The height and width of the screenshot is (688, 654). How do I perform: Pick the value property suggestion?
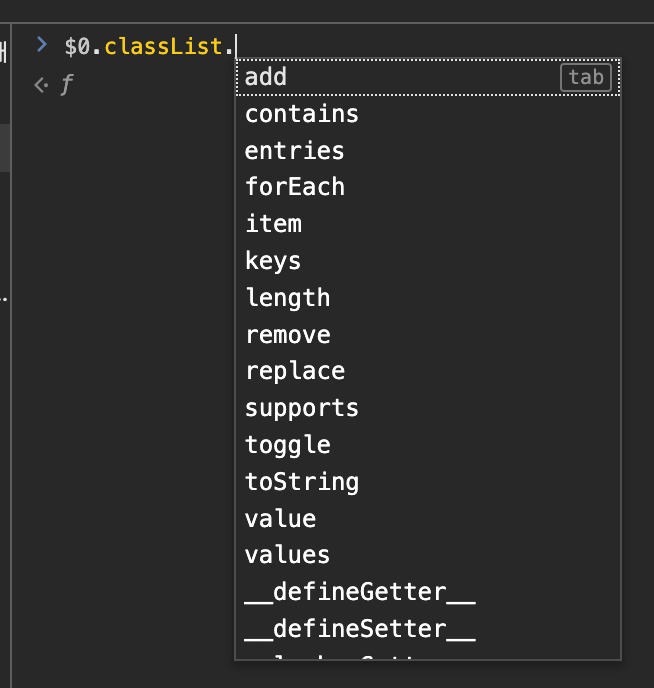[x=428, y=520]
